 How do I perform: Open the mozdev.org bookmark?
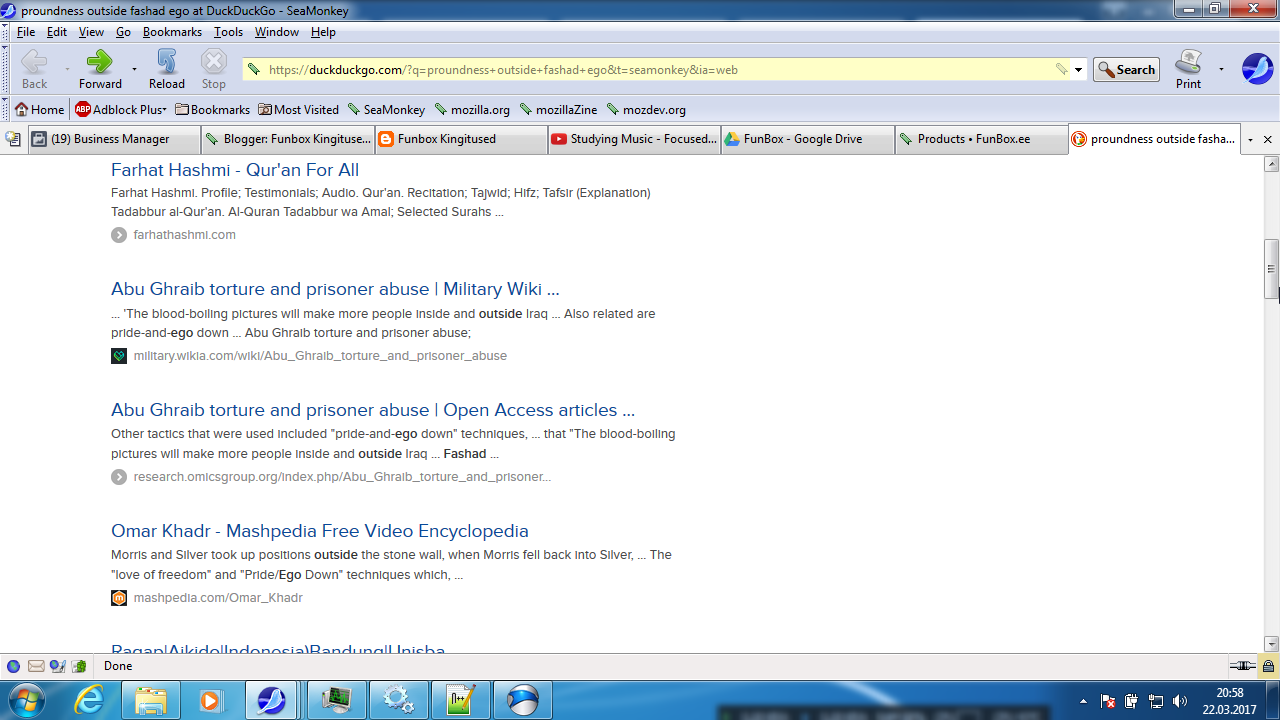point(646,110)
